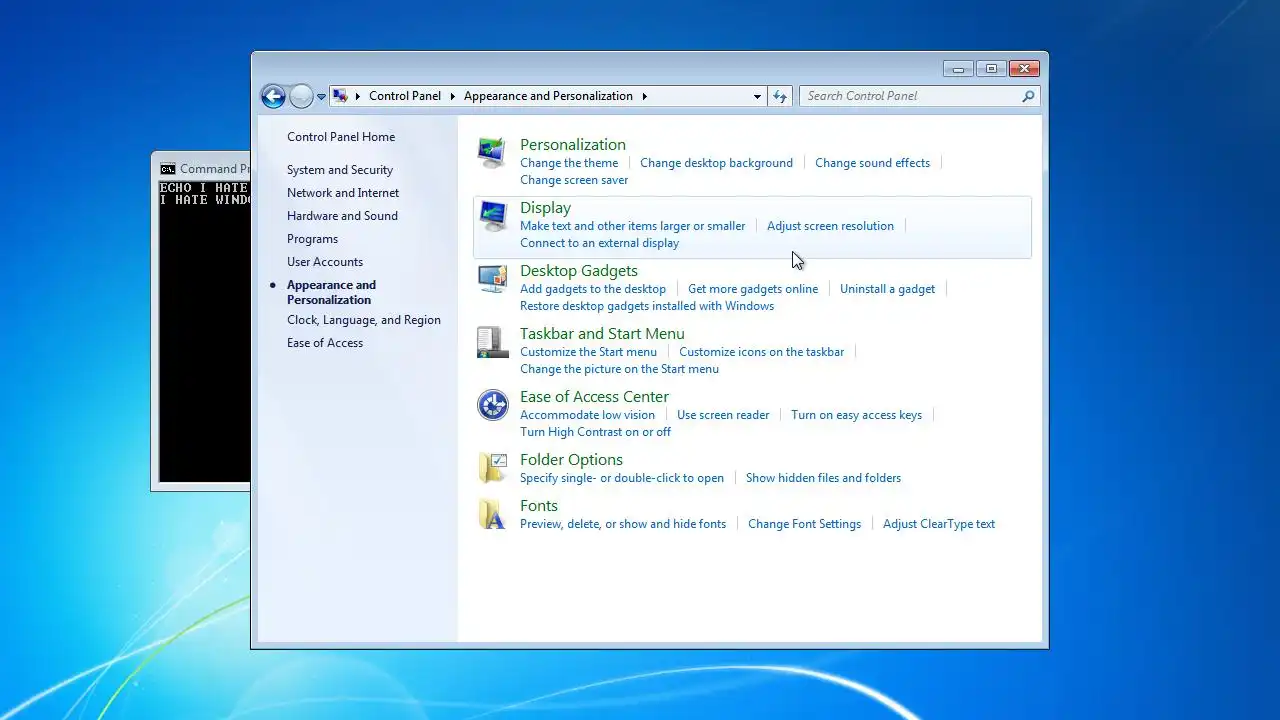Click the Desktop Gadgets icon
The width and height of the screenshot is (1280, 720).
pyautogui.click(x=492, y=278)
